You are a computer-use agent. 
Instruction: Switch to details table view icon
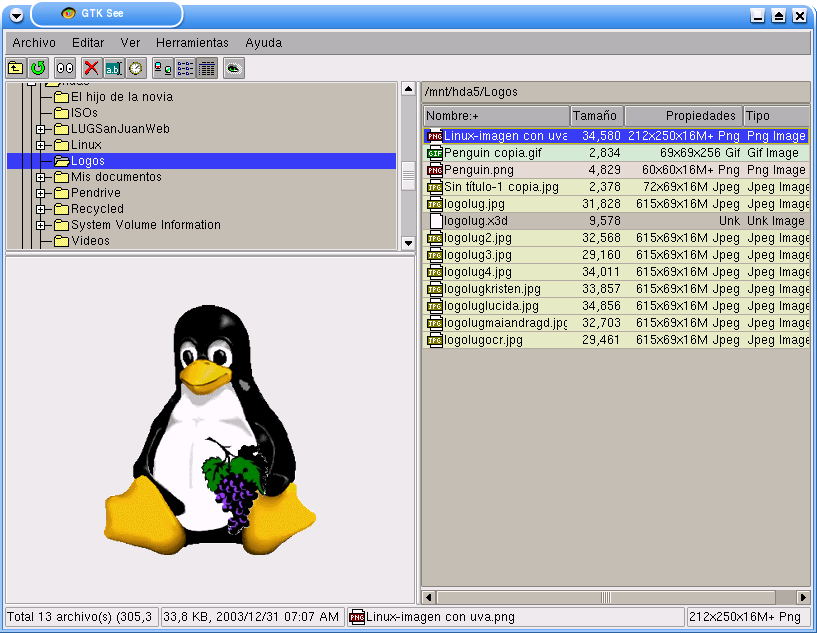(207, 68)
